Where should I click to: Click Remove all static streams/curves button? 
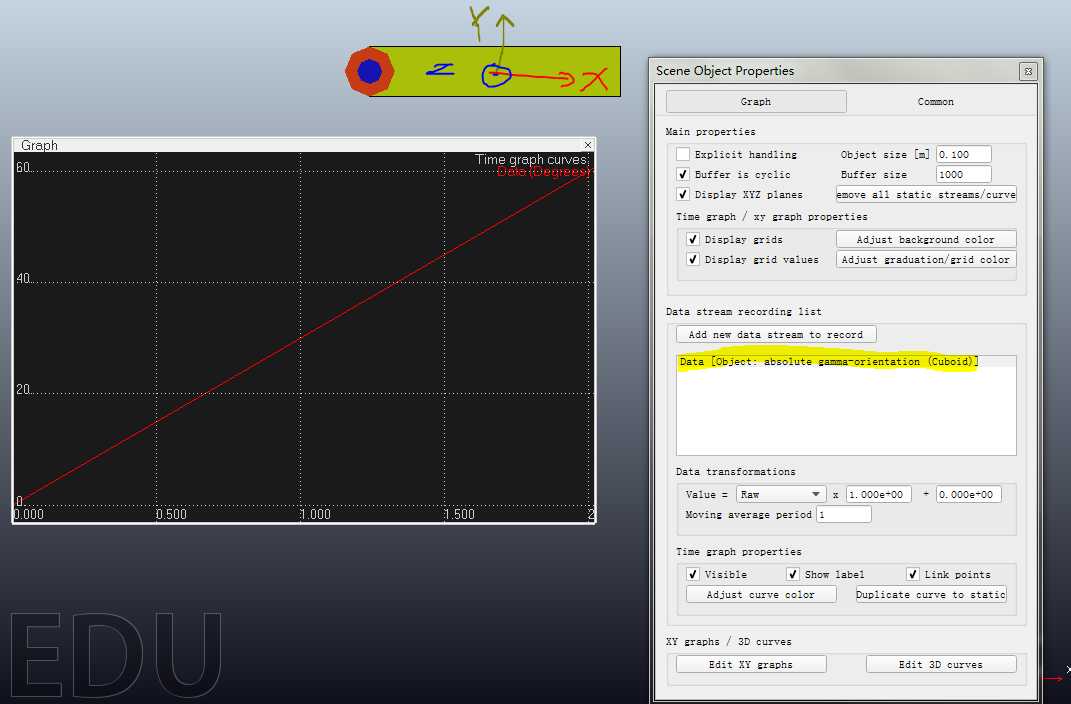coord(926,195)
